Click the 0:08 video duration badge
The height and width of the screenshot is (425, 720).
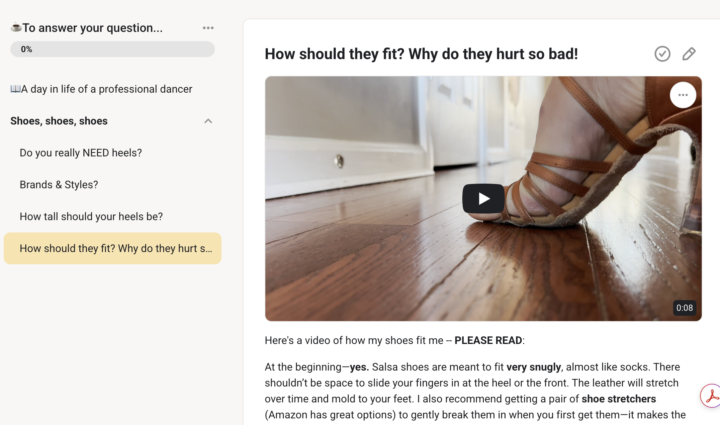tap(684, 308)
